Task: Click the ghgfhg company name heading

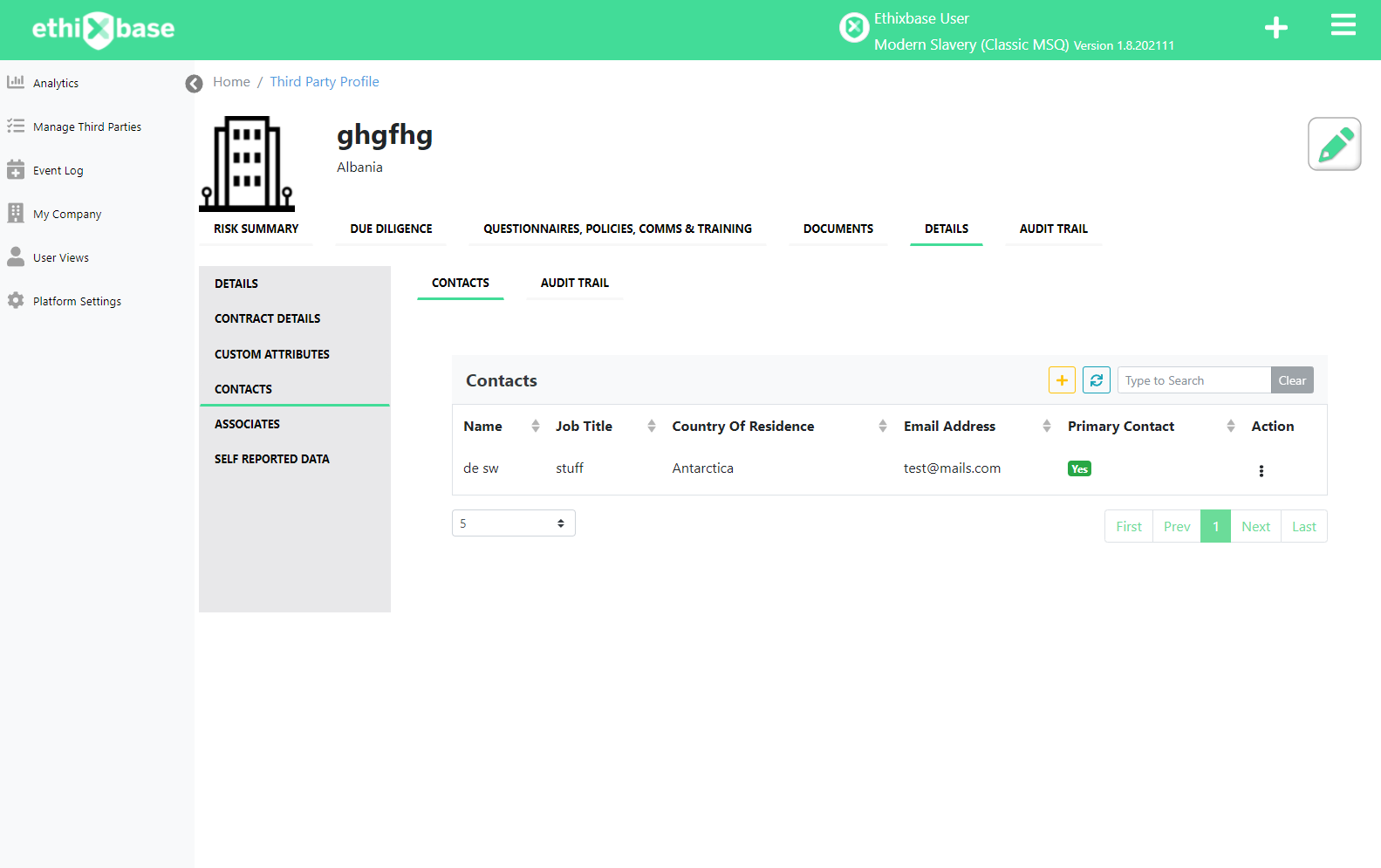Action: 385,136
